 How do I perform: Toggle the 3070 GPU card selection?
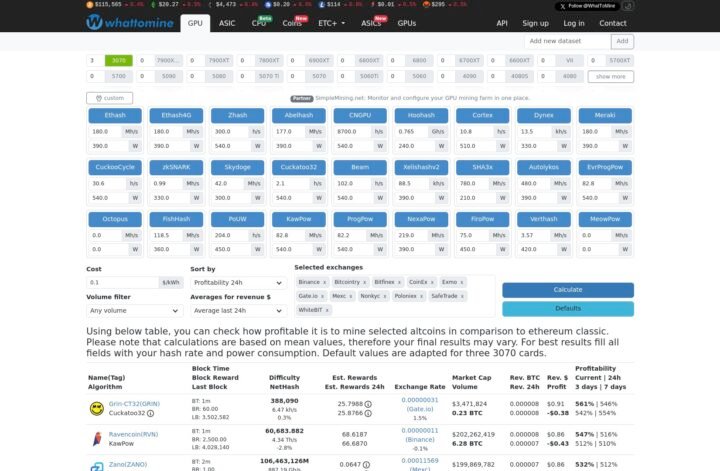[x=118, y=61]
